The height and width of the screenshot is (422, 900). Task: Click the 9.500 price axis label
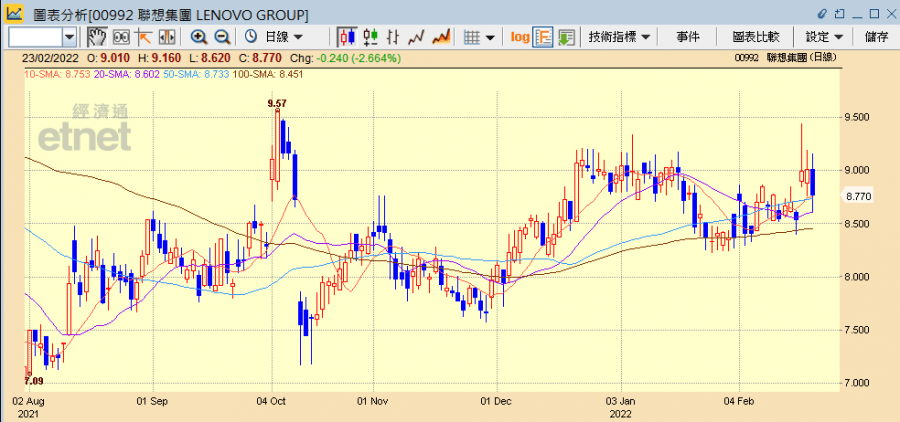pyautogui.click(x=858, y=117)
